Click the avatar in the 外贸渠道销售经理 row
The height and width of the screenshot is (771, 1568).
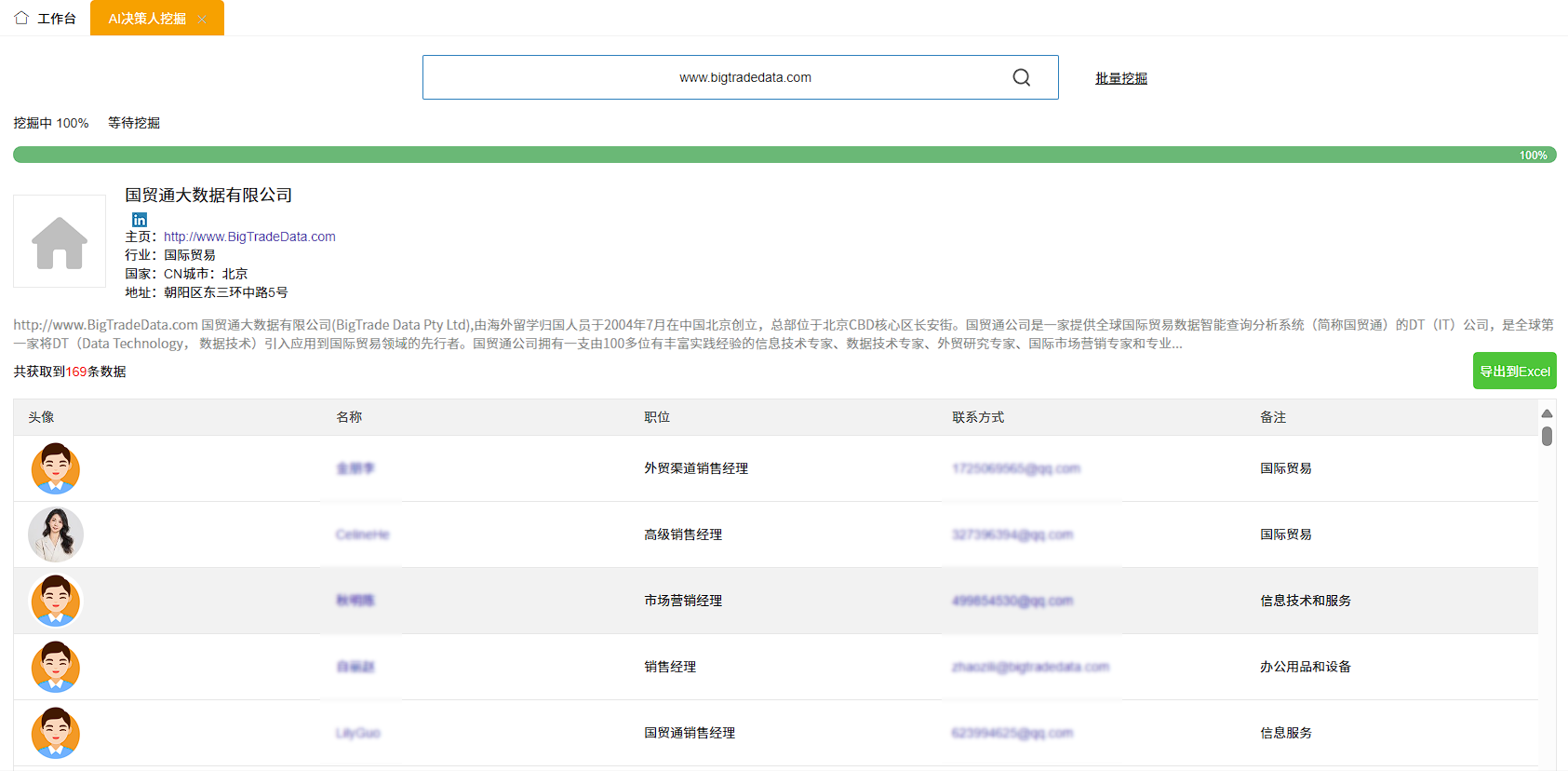[x=56, y=468]
